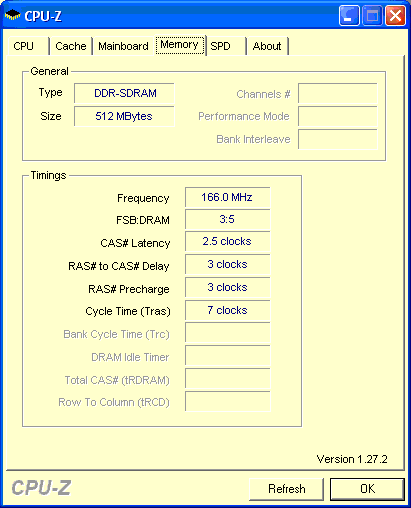Select the 7 clocks Tras value
This screenshot has width=411, height=508.
227,310
